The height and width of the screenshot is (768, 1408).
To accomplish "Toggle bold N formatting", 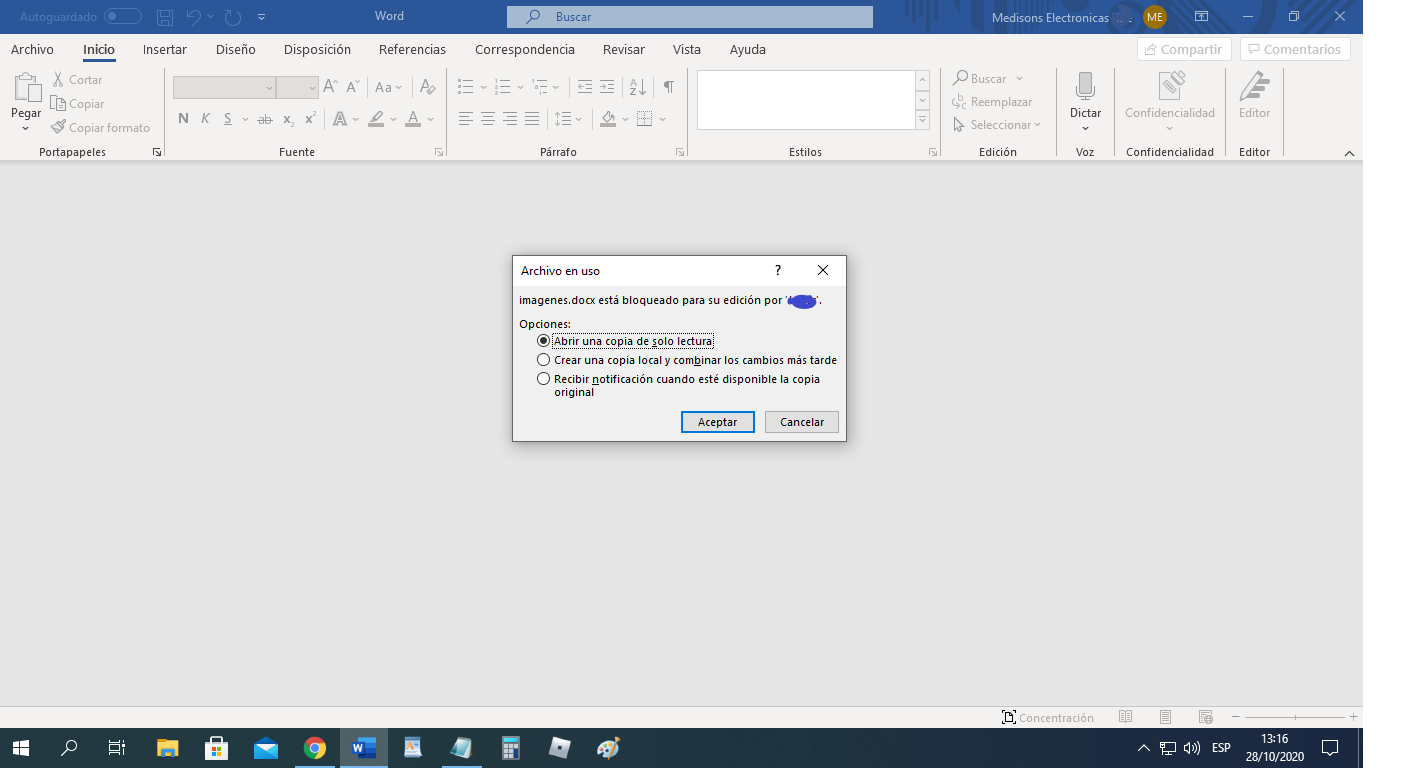I will coord(183,119).
